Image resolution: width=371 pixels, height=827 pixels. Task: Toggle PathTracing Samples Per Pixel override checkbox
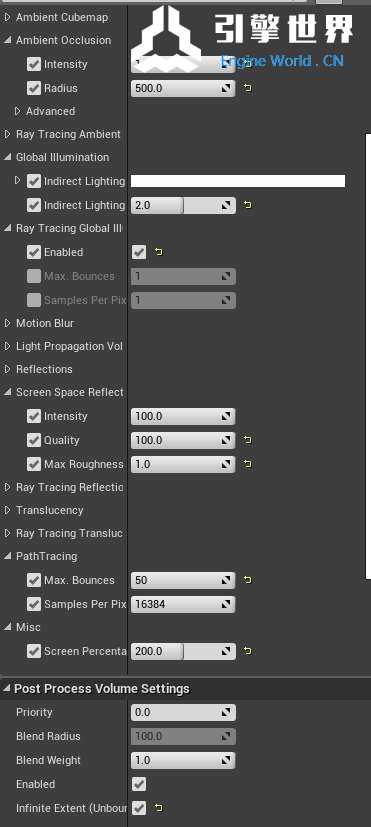pos(34,604)
